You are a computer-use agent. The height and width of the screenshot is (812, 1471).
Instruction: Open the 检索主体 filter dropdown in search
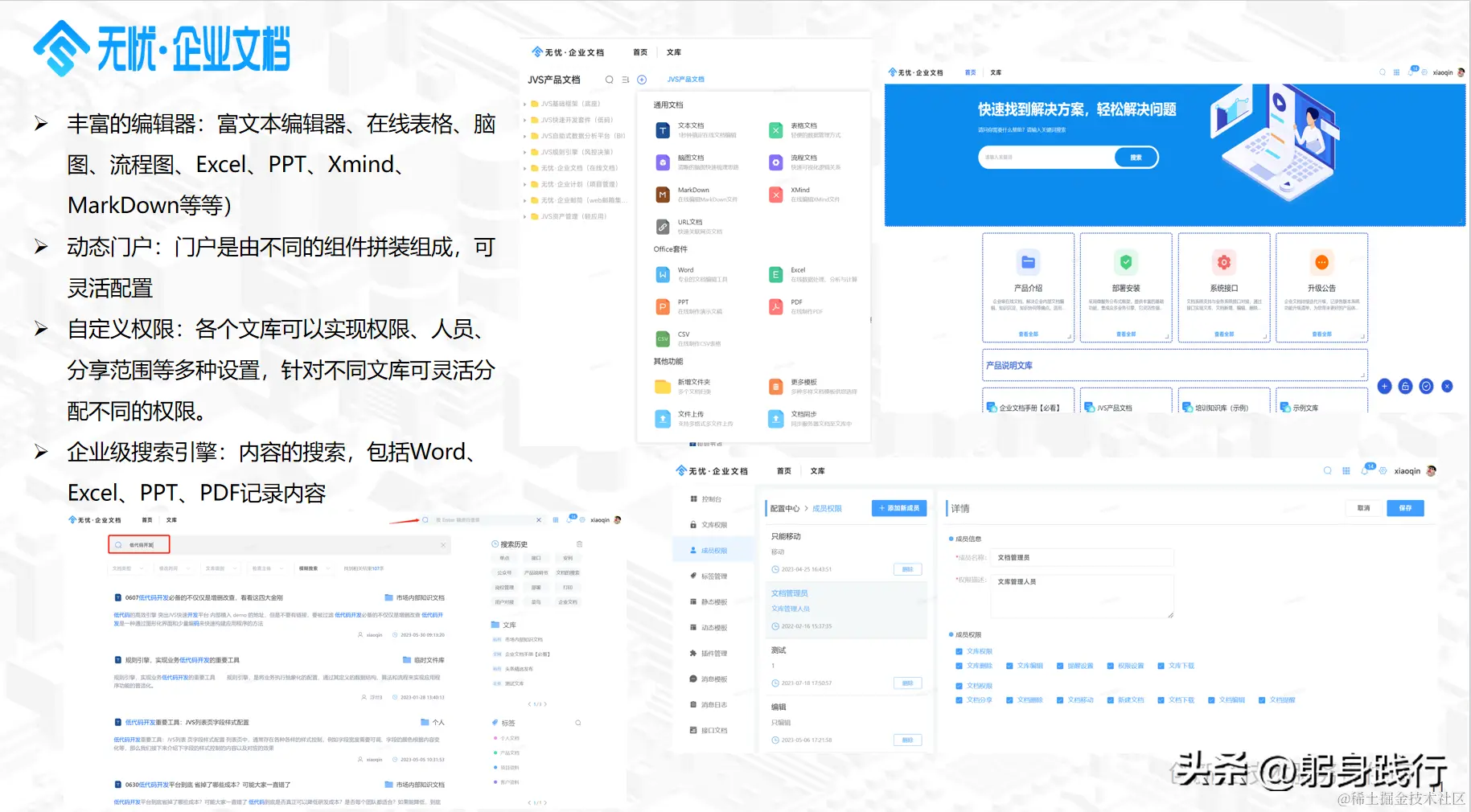(267, 568)
